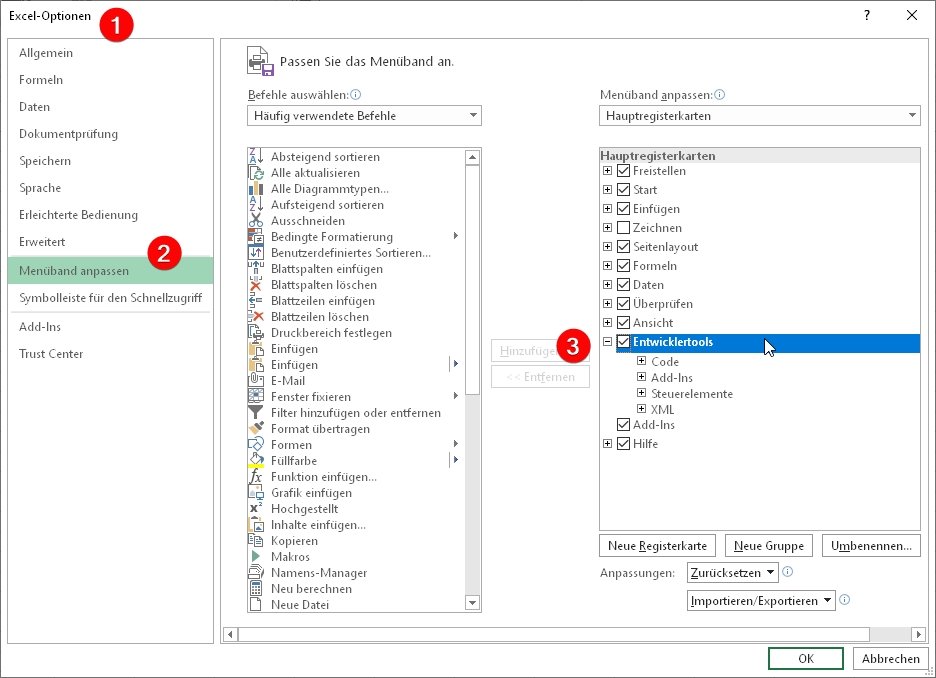Enable the Add-Ins tab checkbox

pos(623,426)
